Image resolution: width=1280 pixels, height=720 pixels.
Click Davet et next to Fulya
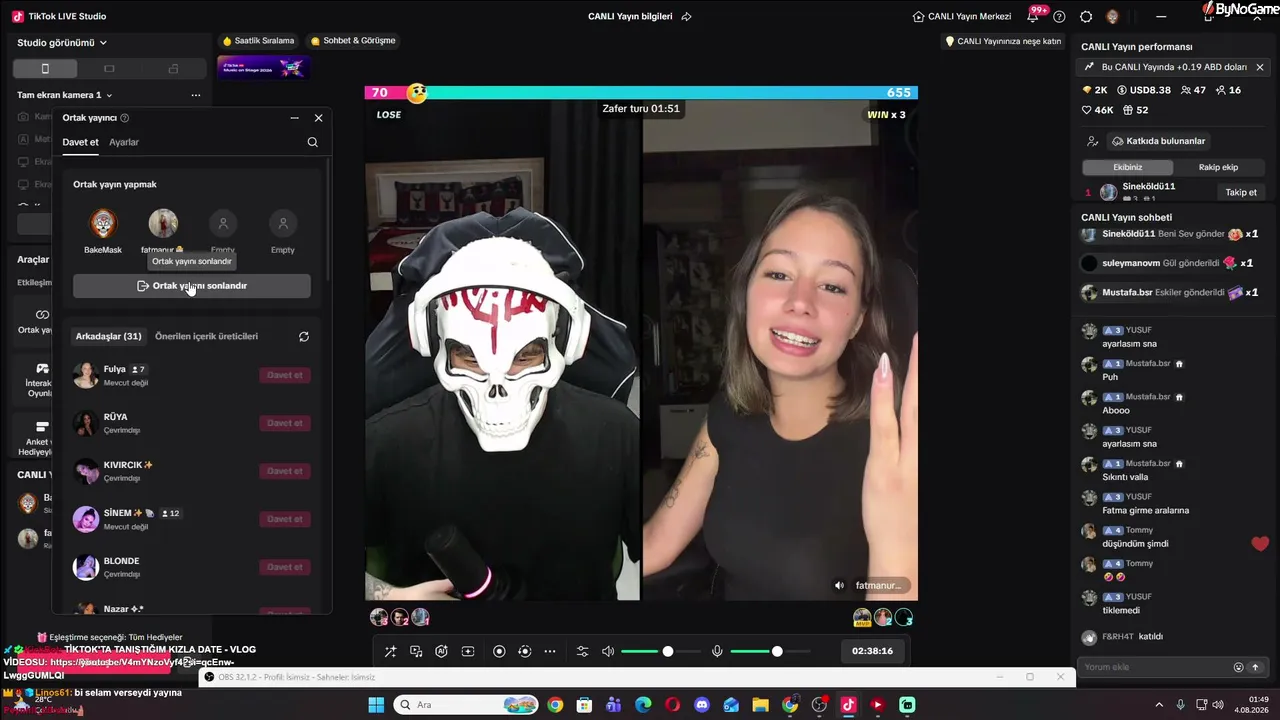pyautogui.click(x=284, y=375)
